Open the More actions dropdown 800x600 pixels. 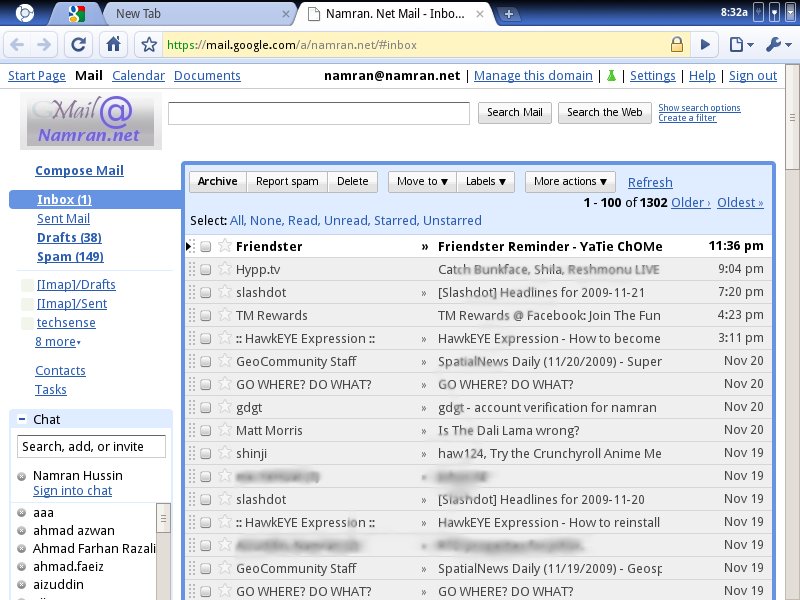point(570,181)
